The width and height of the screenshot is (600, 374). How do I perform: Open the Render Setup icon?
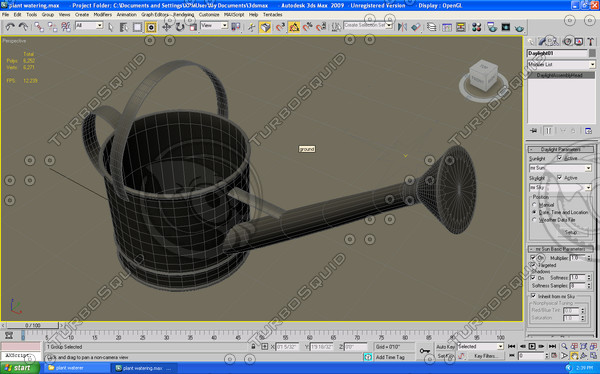[492, 27]
